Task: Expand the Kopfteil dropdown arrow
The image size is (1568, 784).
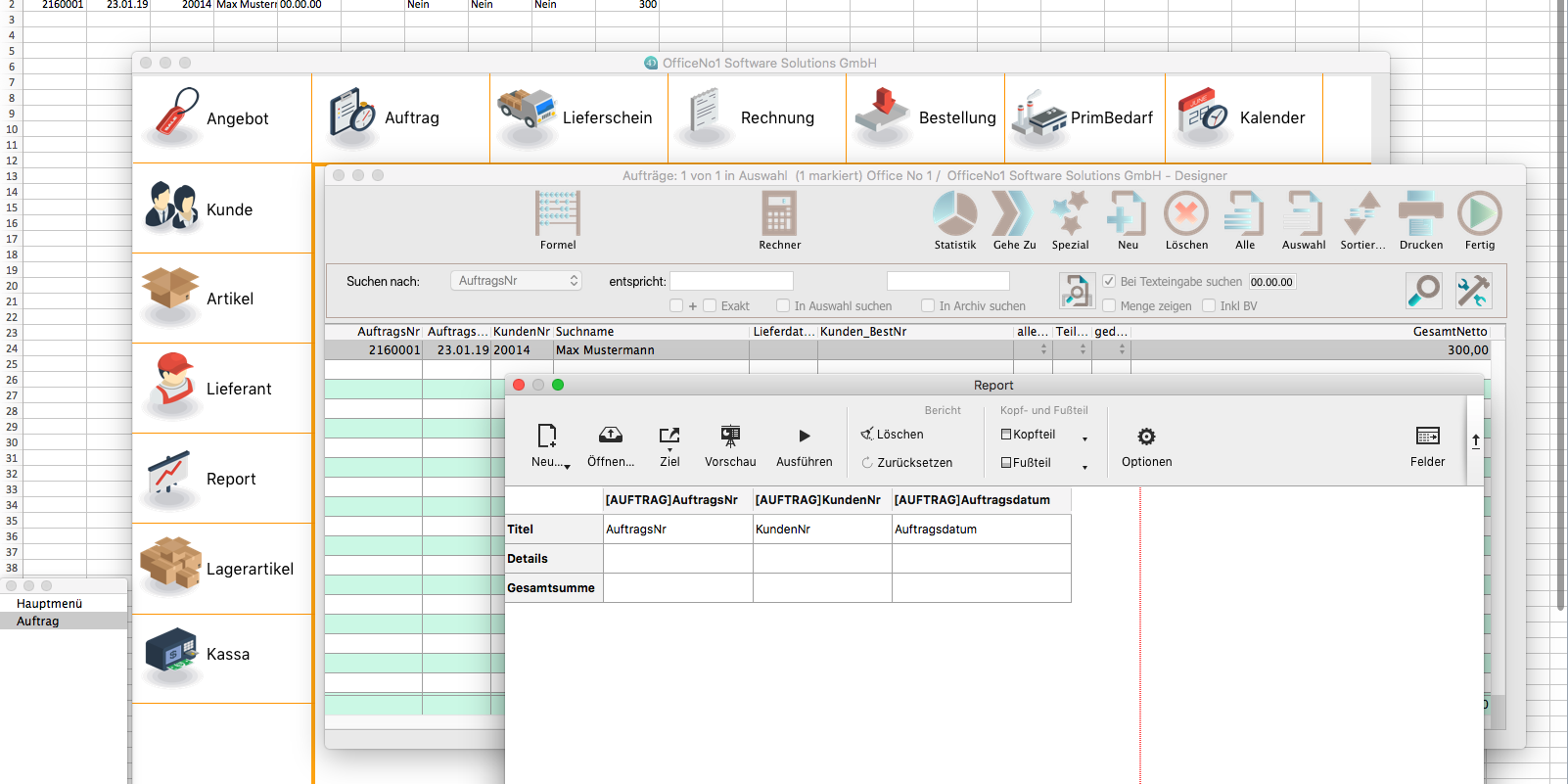Action: point(1084,439)
